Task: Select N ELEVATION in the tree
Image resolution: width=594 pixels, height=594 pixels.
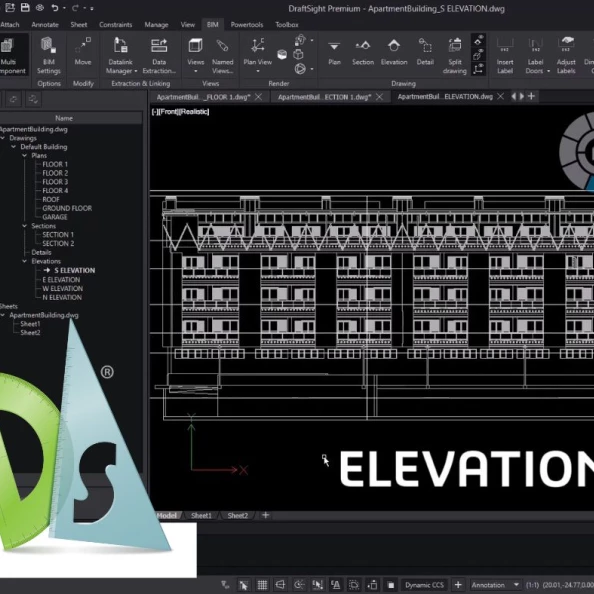Action: (x=62, y=297)
